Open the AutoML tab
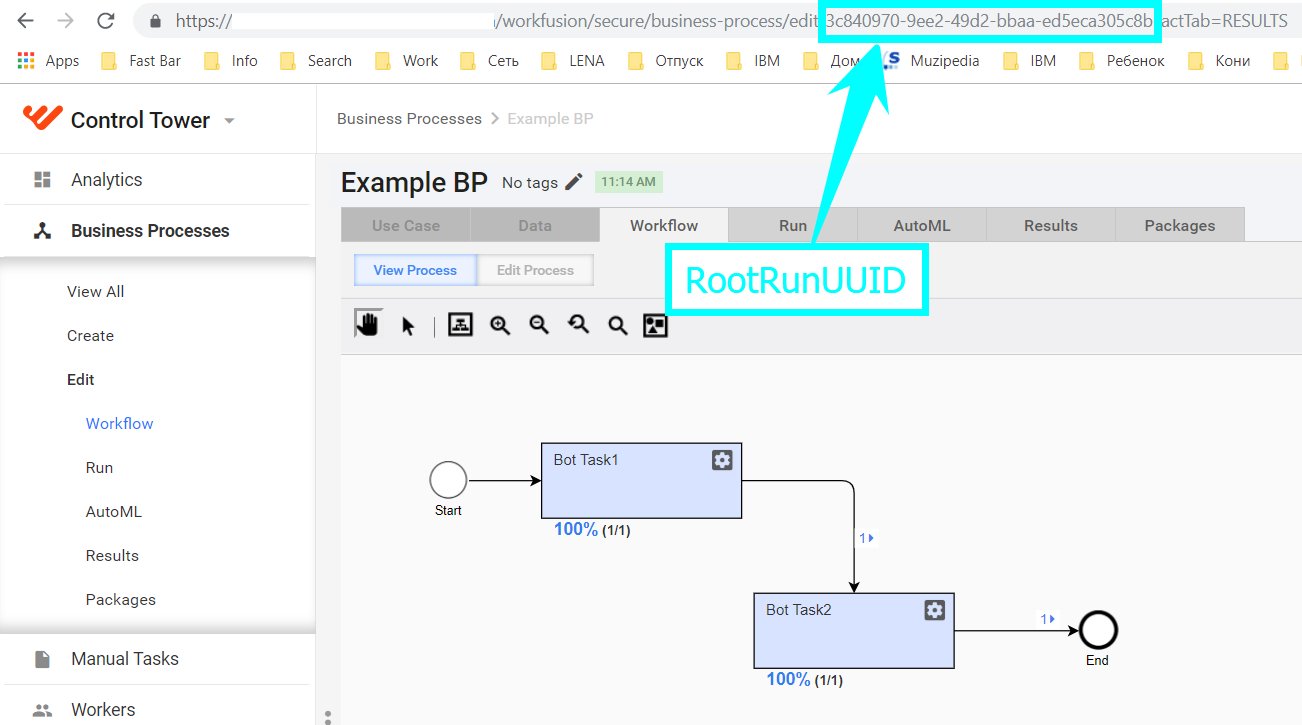 pos(922,225)
